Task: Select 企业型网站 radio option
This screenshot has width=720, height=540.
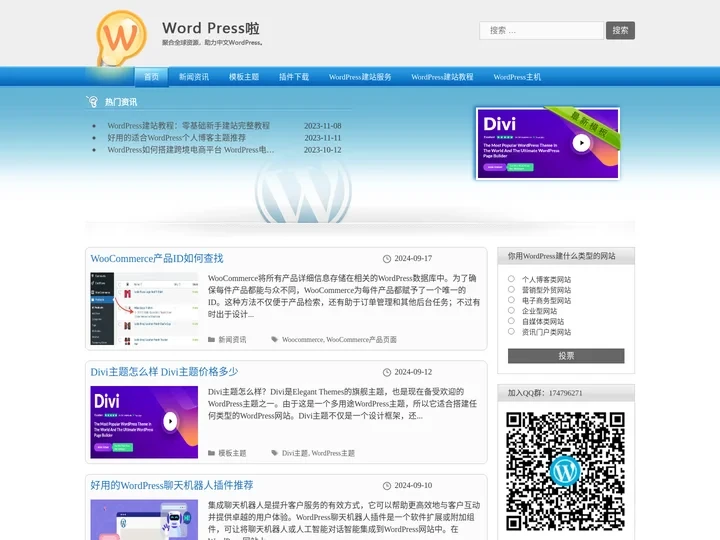Action: click(x=511, y=310)
